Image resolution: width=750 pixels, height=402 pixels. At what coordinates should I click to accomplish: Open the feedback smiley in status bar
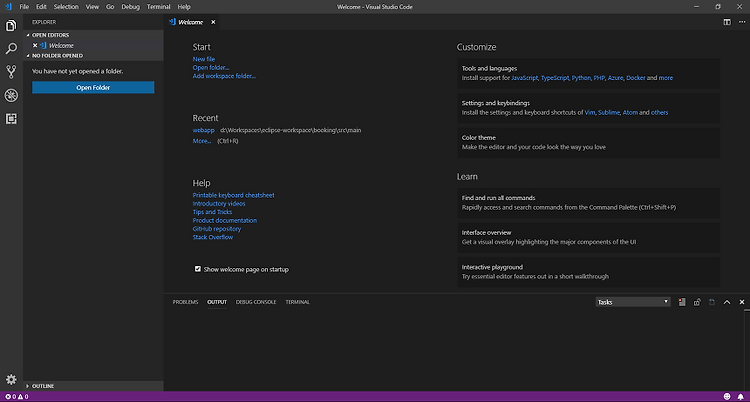tap(727, 397)
